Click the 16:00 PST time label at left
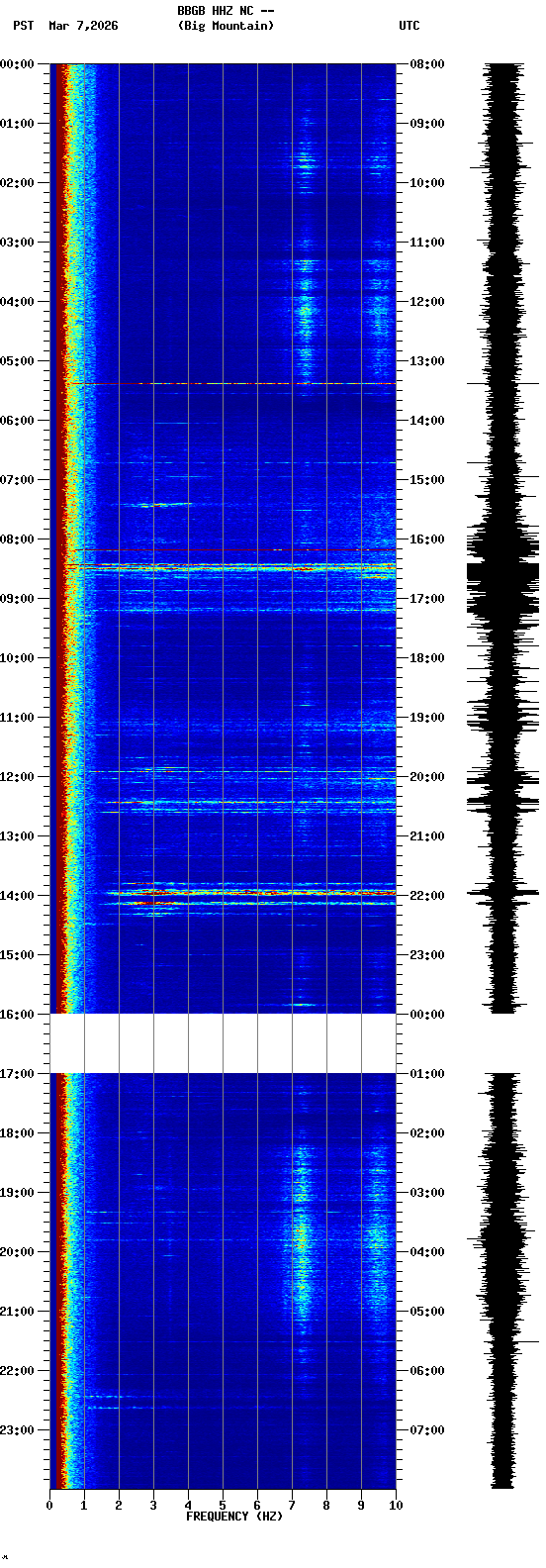 pos(17,1015)
